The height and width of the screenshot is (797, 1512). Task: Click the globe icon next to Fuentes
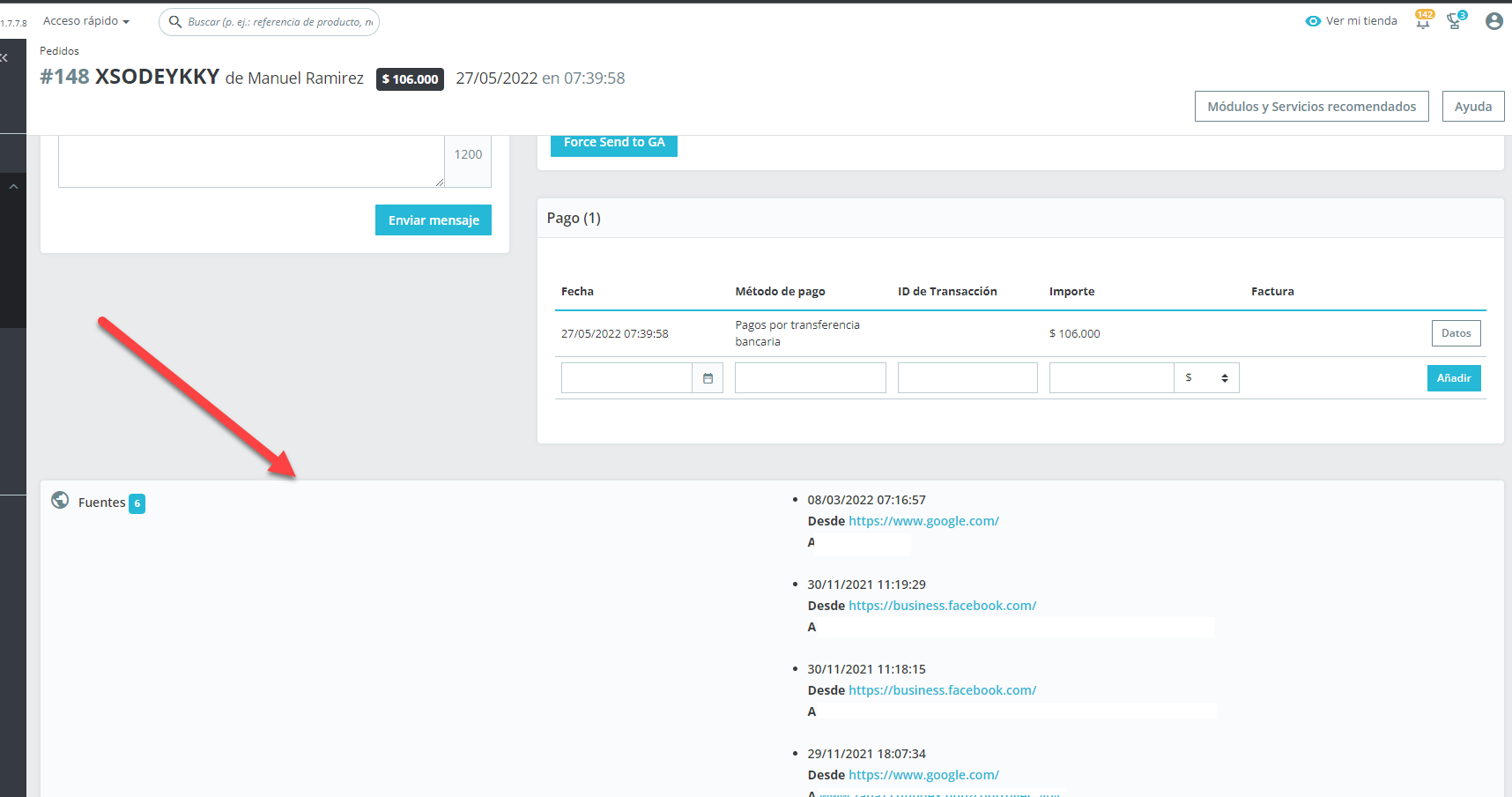[60, 500]
